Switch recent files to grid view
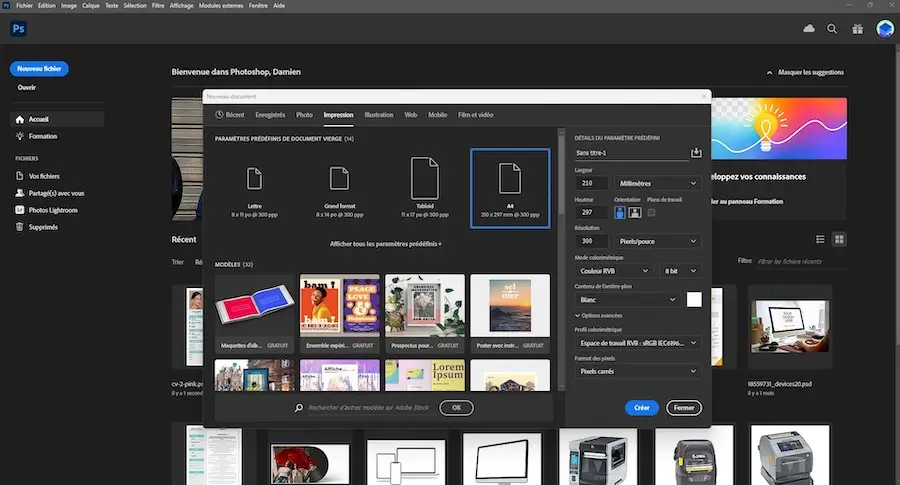 click(839, 239)
